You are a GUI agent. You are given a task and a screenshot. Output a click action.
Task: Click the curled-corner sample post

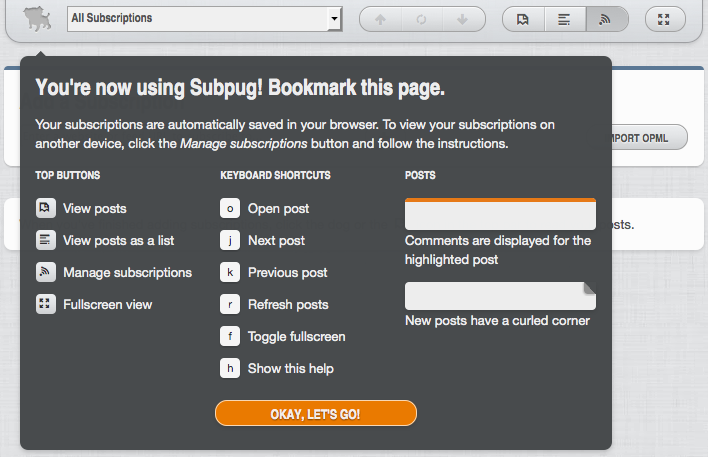[x=500, y=296]
